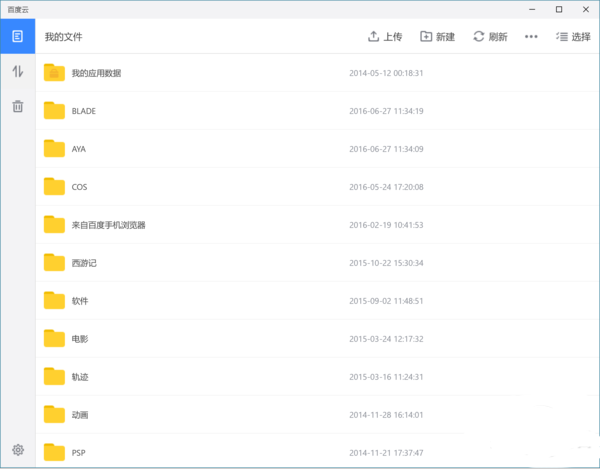Viewport: 600px width, 470px height.
Task: Click the 新建 new folder button
Action: (x=437, y=37)
